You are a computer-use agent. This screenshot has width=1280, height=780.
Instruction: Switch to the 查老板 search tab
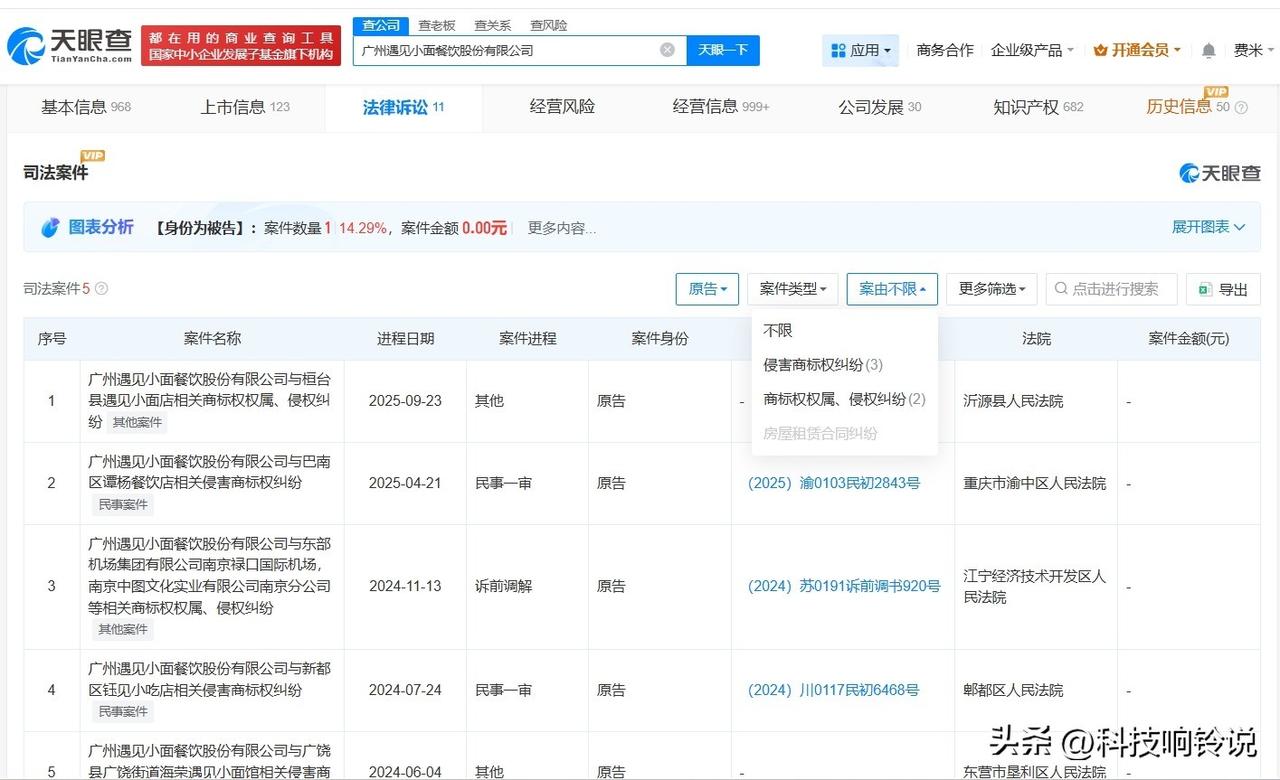point(437,25)
